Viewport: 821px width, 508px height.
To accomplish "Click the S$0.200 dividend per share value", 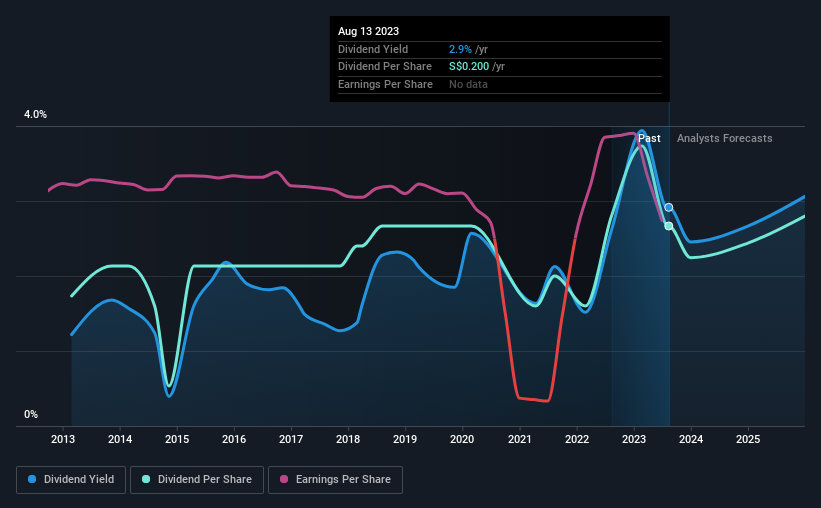I will point(469,67).
